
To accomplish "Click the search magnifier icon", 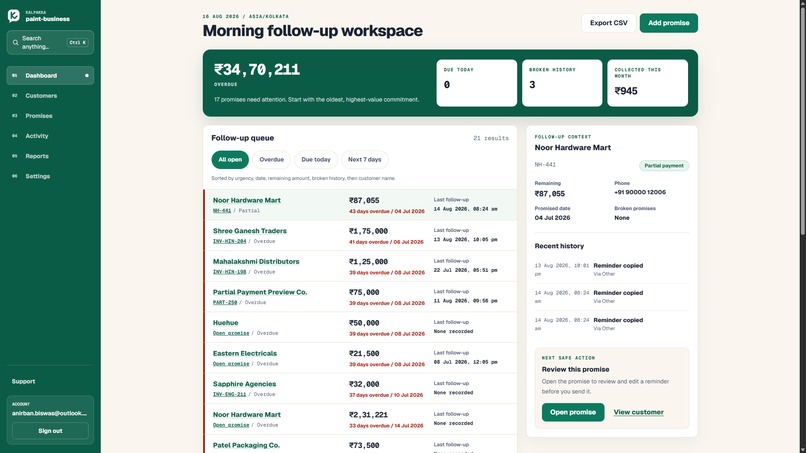I will coord(15,43).
